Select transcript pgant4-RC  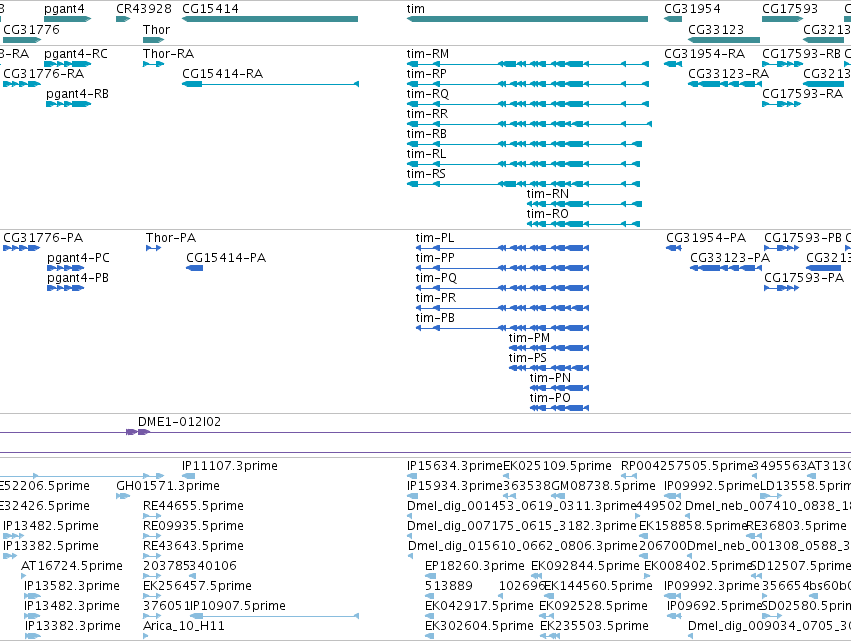(67, 64)
